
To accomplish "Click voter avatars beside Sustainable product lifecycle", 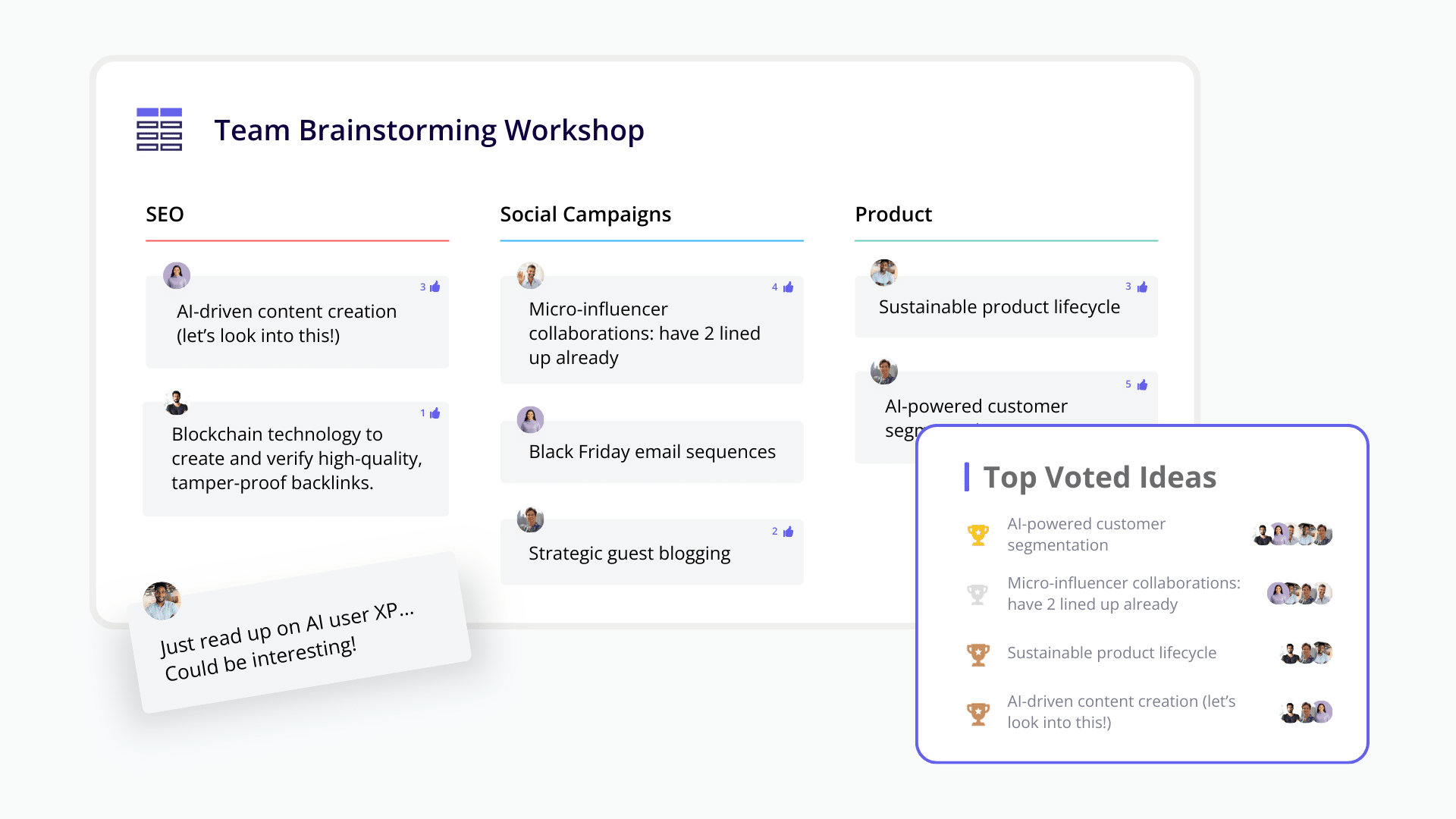I will click(1306, 653).
